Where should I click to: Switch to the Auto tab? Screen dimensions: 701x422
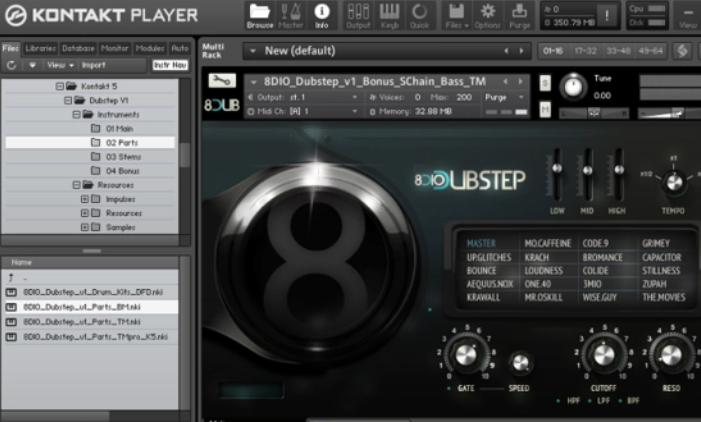coord(180,48)
